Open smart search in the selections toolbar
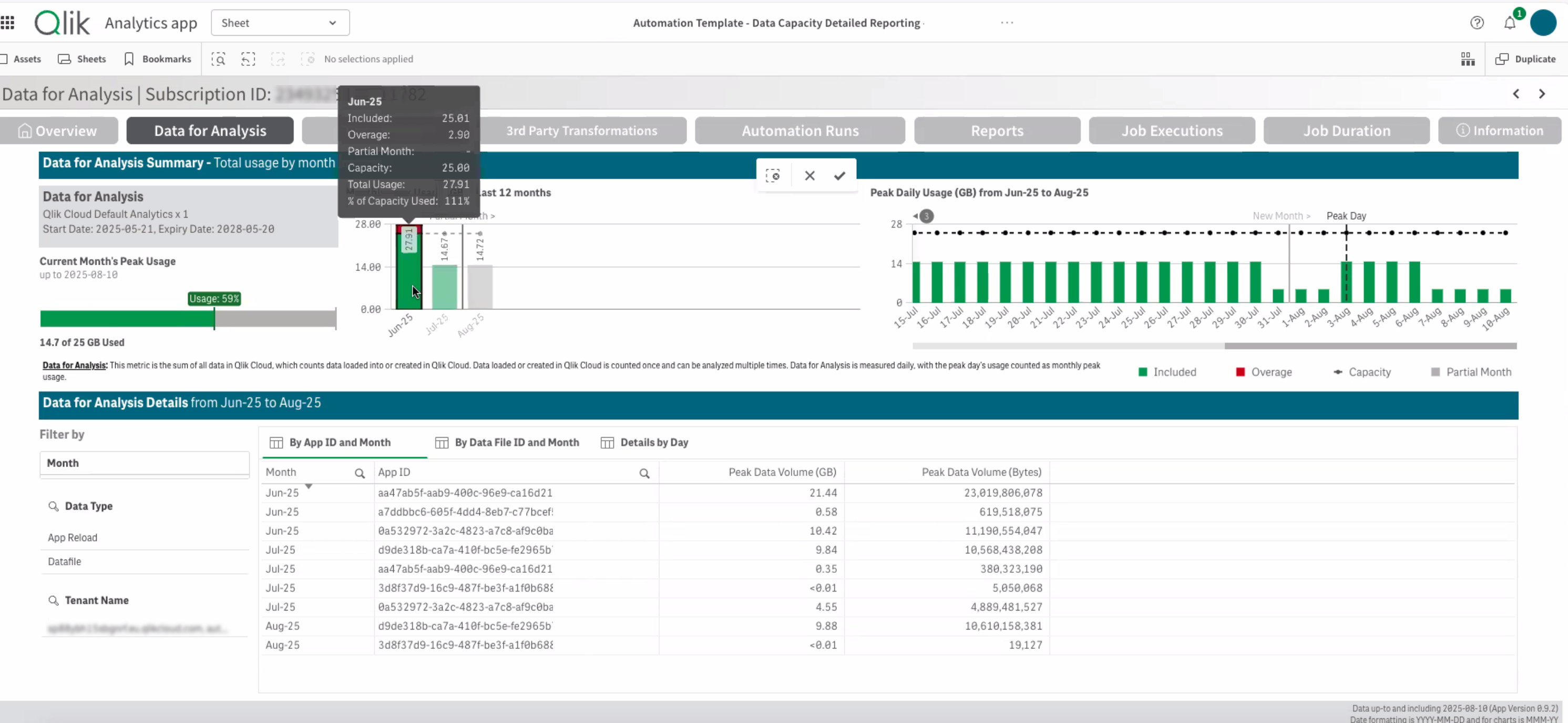The height and width of the screenshot is (723, 1568). tap(219, 58)
